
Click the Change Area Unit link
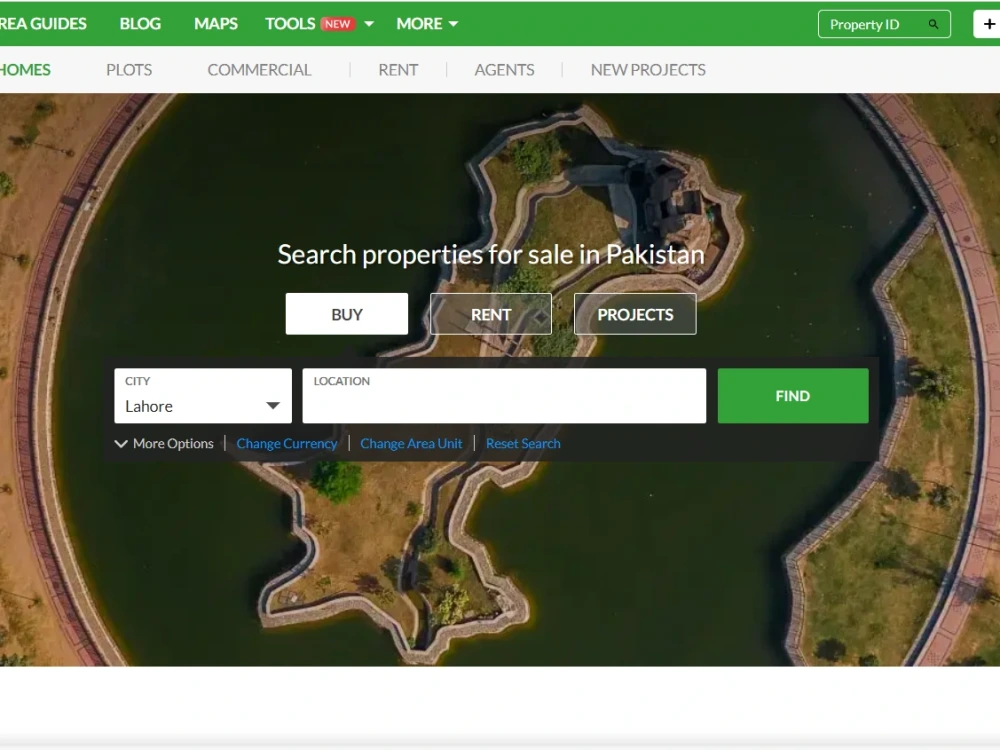[x=411, y=443]
